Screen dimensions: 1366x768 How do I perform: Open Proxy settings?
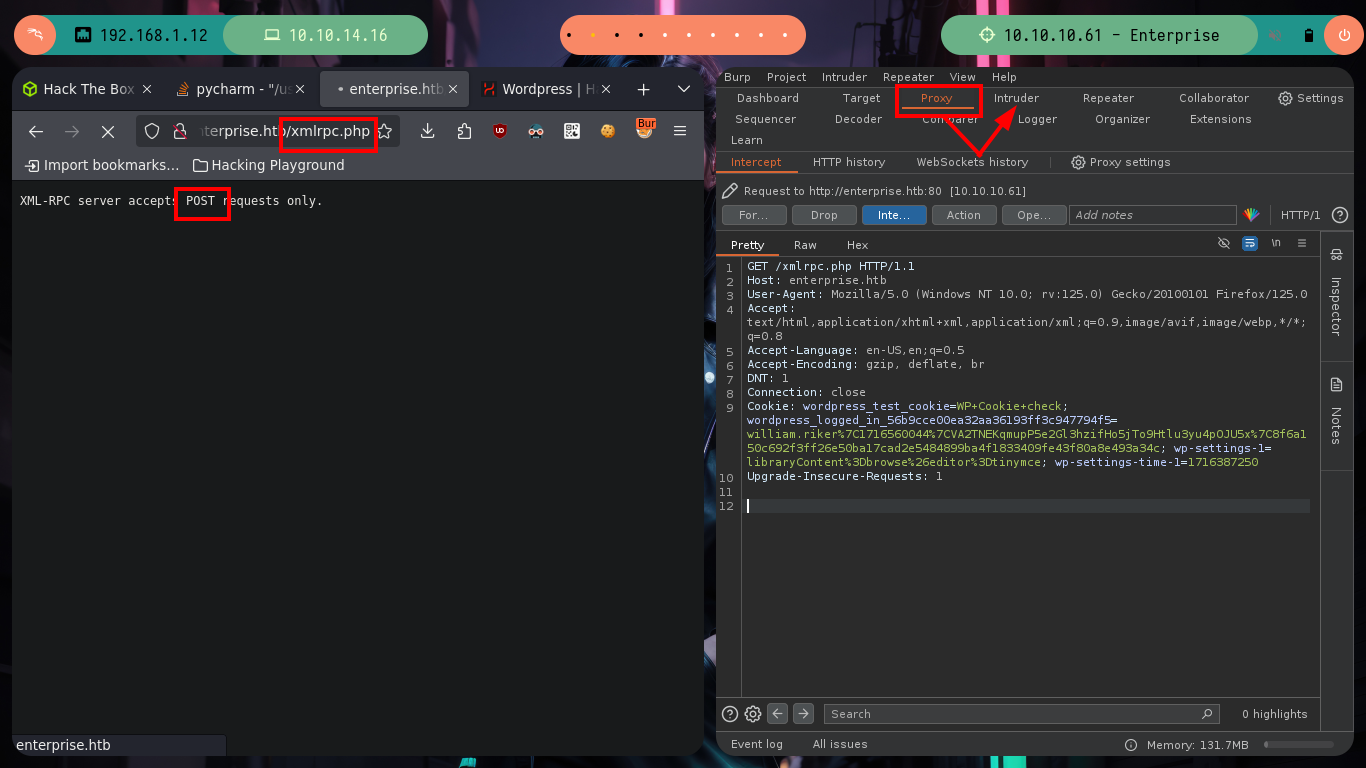pyautogui.click(x=1120, y=162)
